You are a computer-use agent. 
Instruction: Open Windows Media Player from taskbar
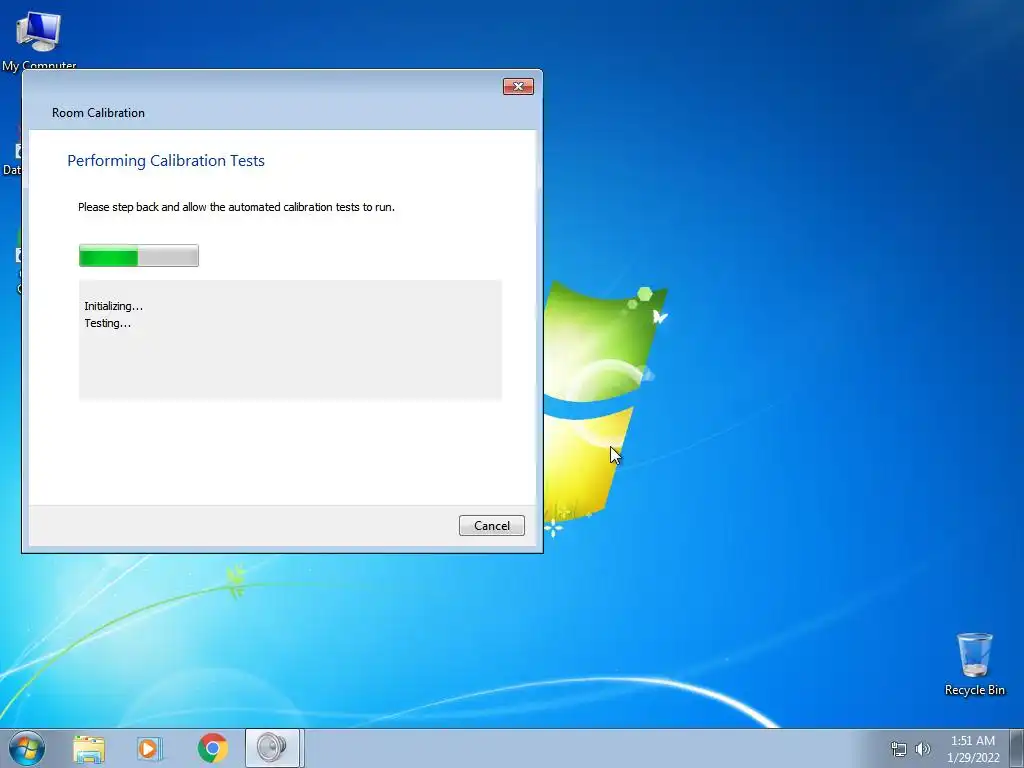pyautogui.click(x=150, y=748)
